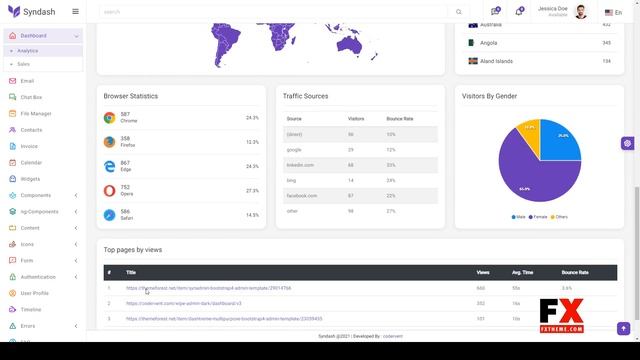Click the Errors sidebar icon
The height and width of the screenshot is (360, 640).
(13, 326)
